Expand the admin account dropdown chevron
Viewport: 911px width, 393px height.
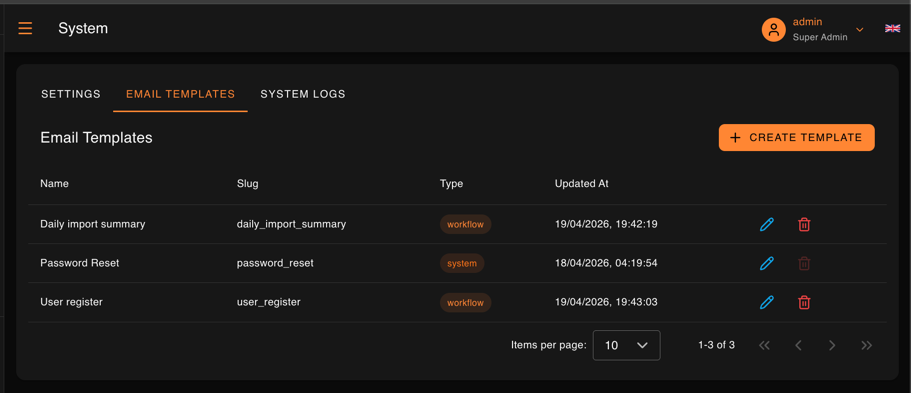[860, 30]
